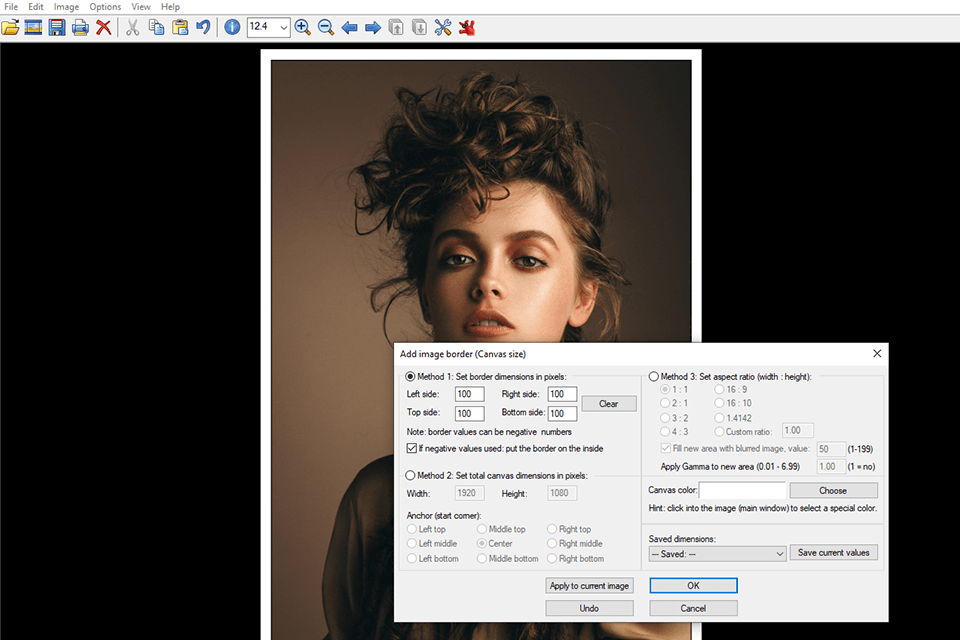
Task: Click the Clear button
Action: pyautogui.click(x=609, y=404)
